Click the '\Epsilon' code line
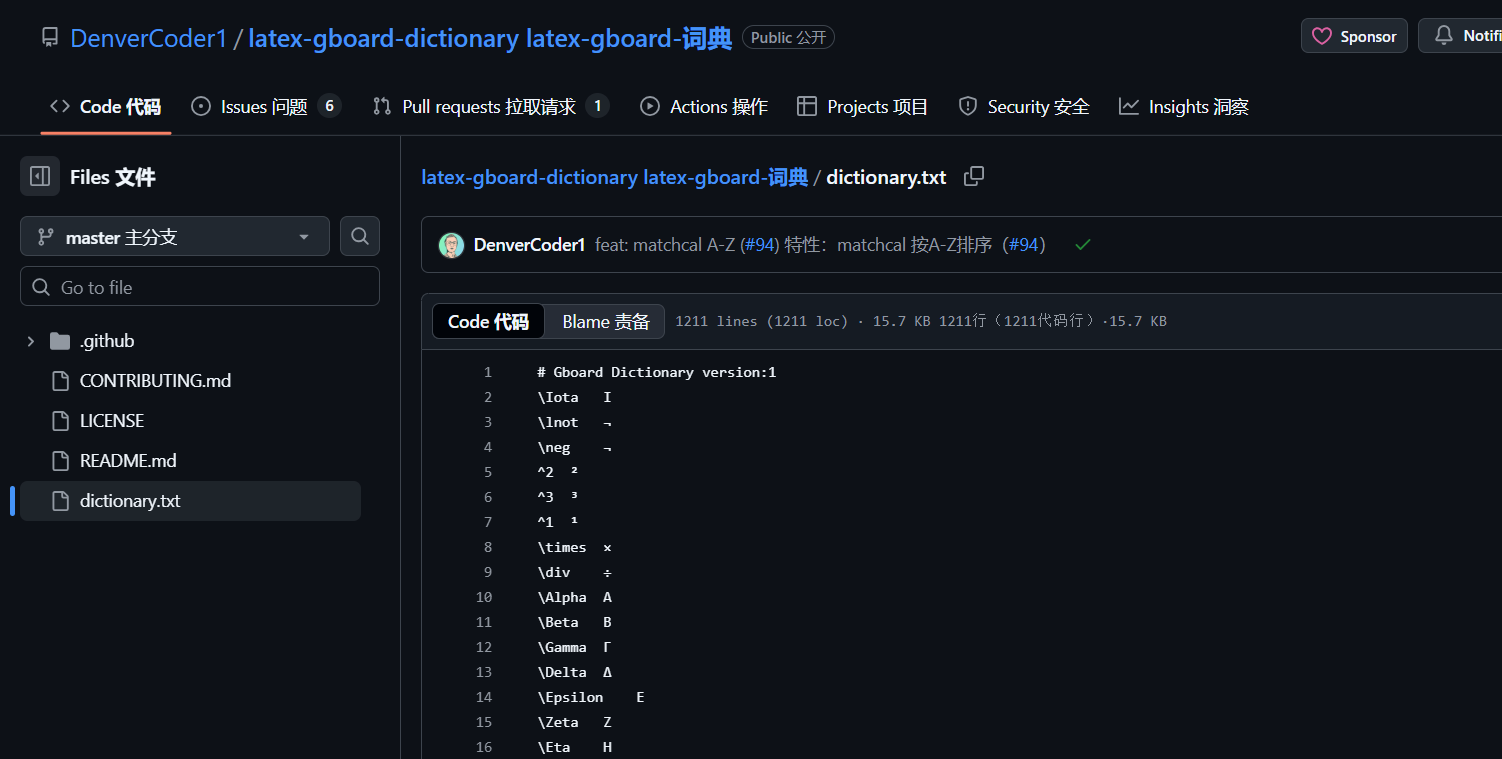The image size is (1502, 759). coord(591,697)
